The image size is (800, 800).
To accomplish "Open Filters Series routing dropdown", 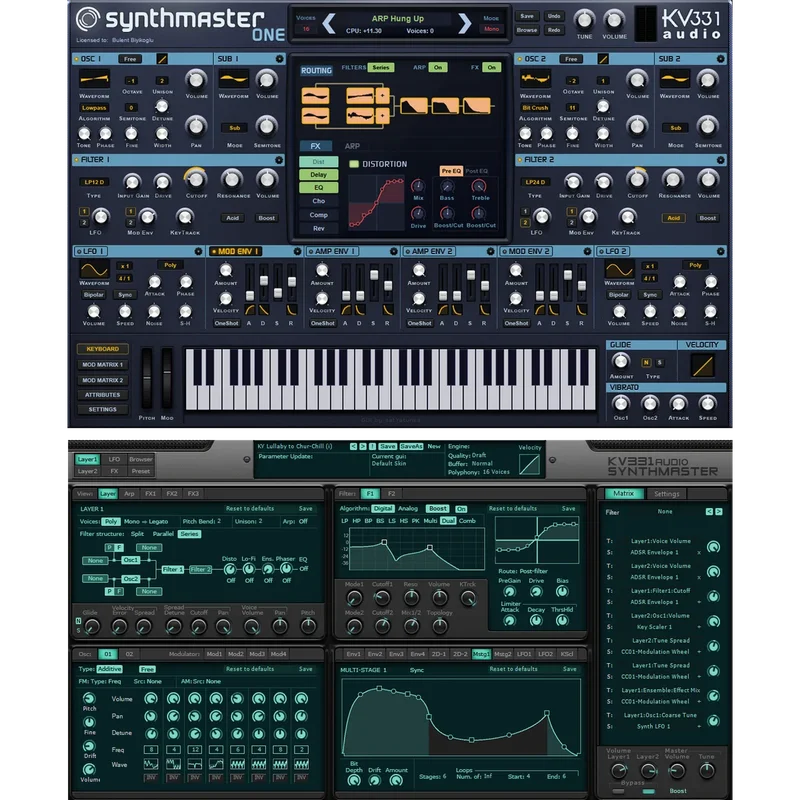I will point(381,67).
